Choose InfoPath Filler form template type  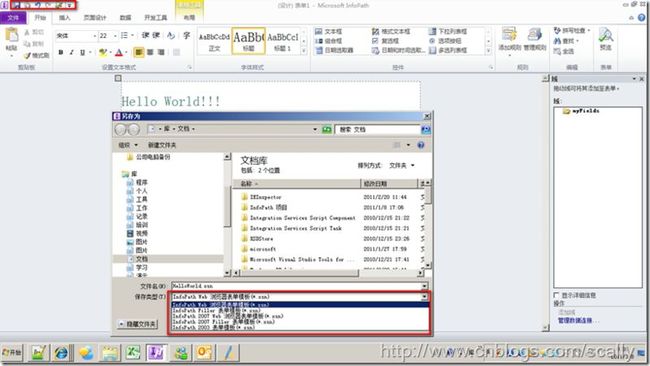click(300, 310)
